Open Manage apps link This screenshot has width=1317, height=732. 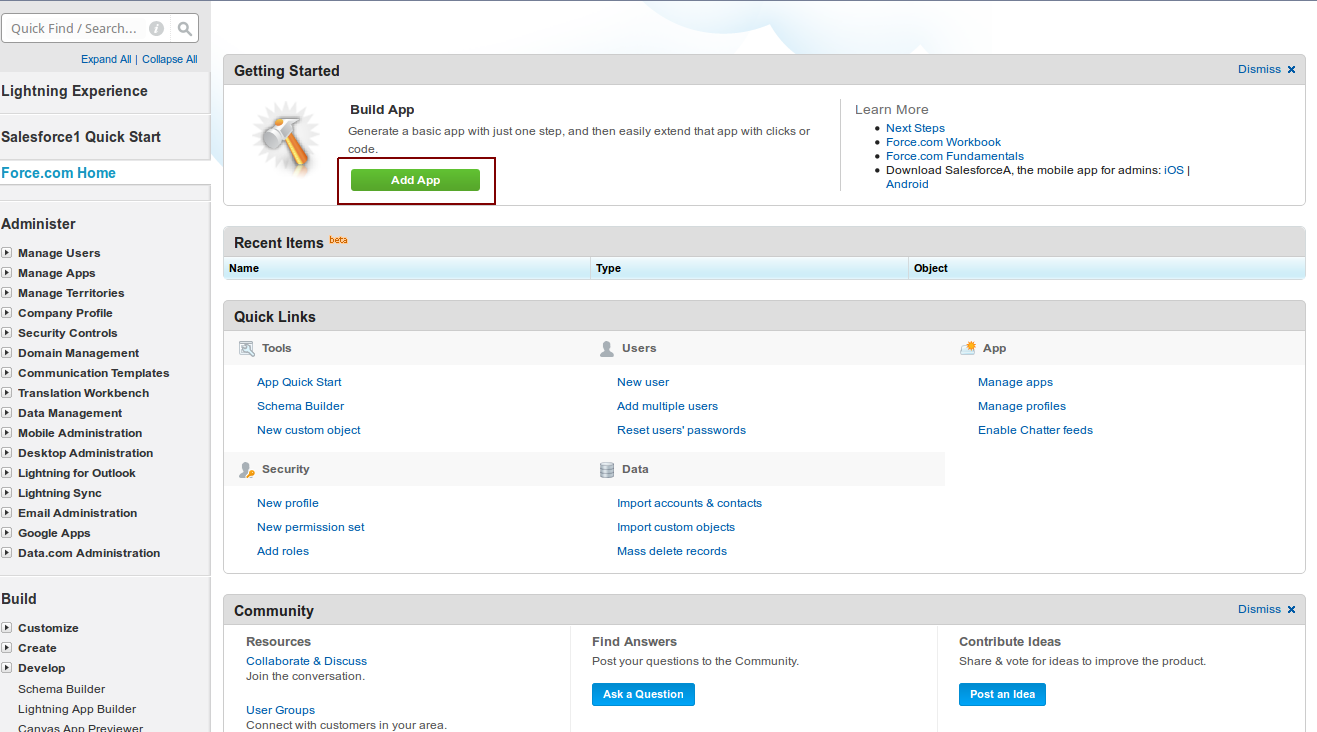1015,382
